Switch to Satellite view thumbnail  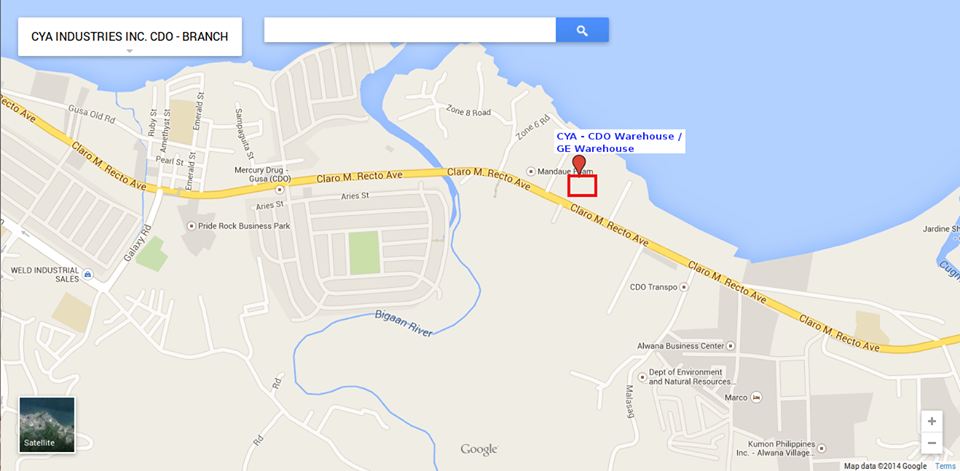point(47,424)
